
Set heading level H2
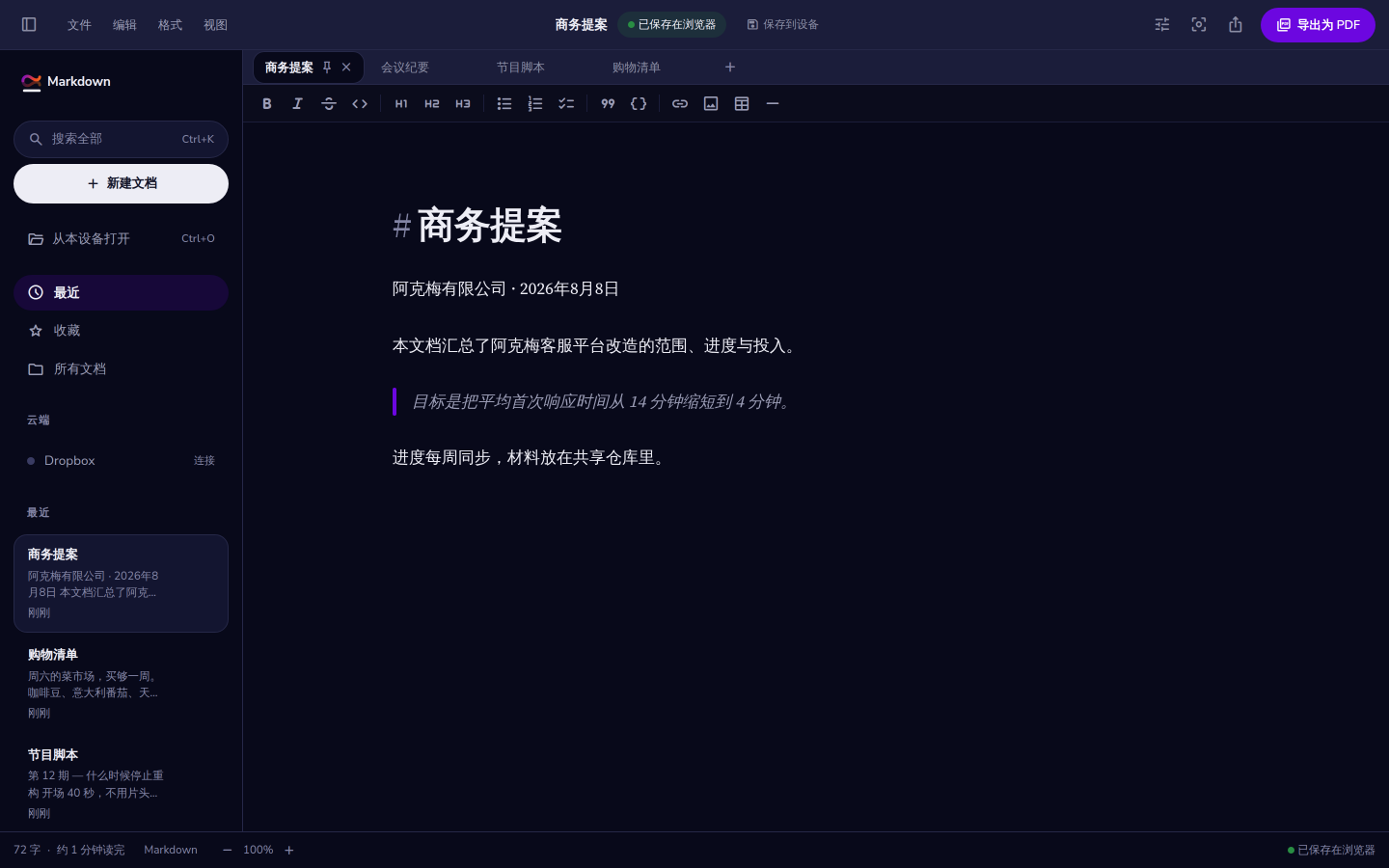click(x=432, y=103)
